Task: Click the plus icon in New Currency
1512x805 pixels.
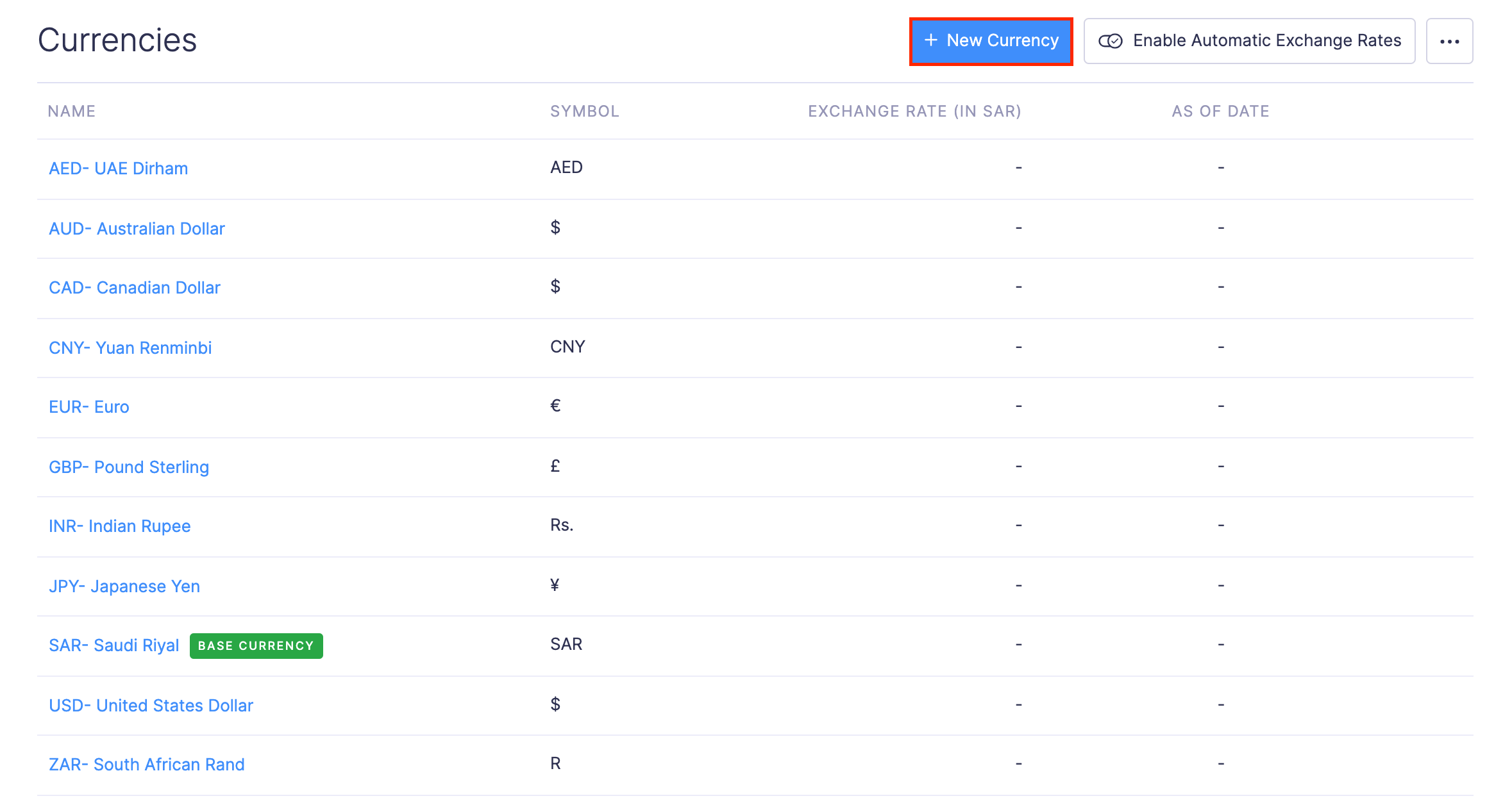Action: point(930,40)
